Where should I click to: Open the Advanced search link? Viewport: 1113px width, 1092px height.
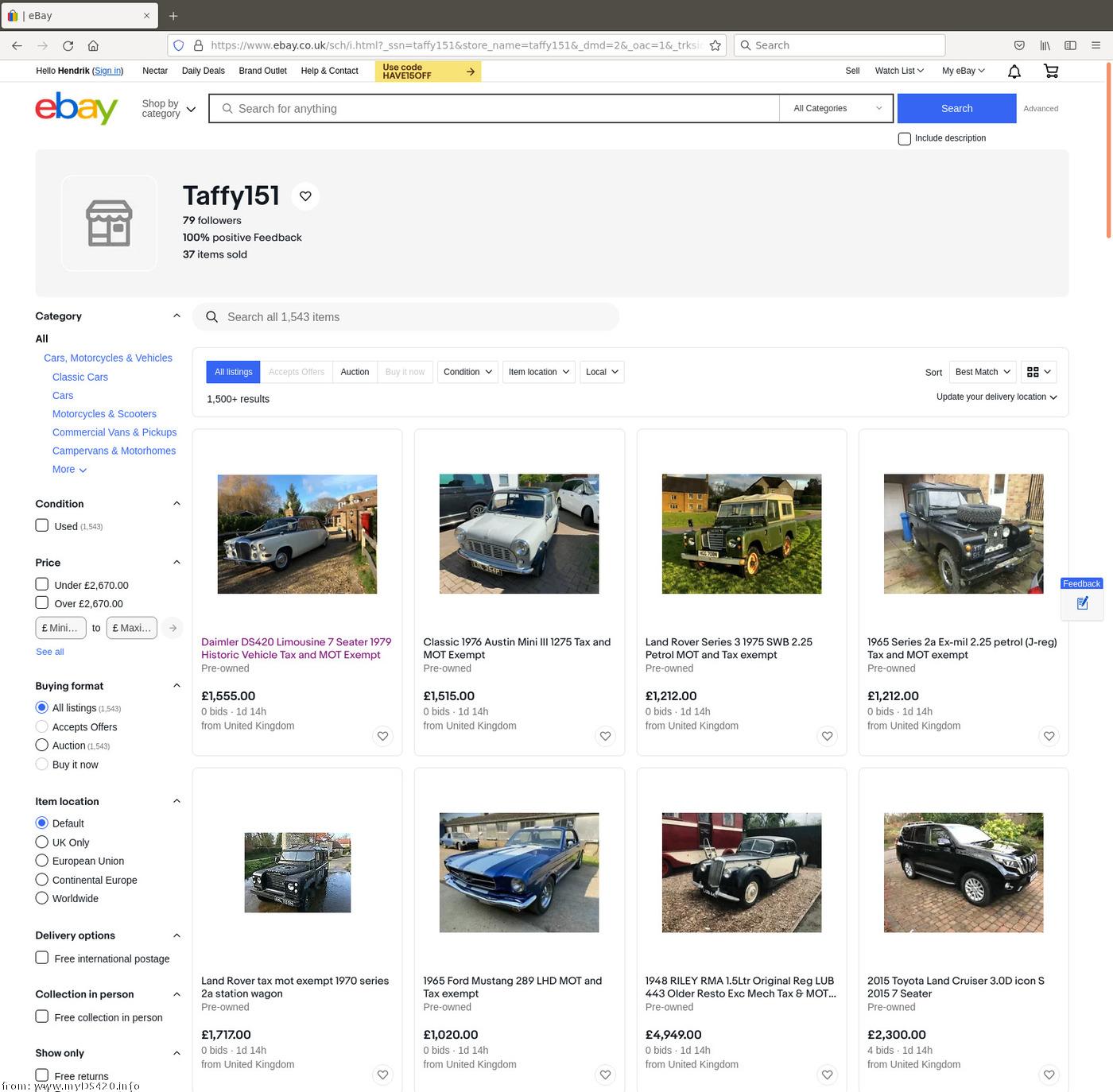(x=1041, y=109)
